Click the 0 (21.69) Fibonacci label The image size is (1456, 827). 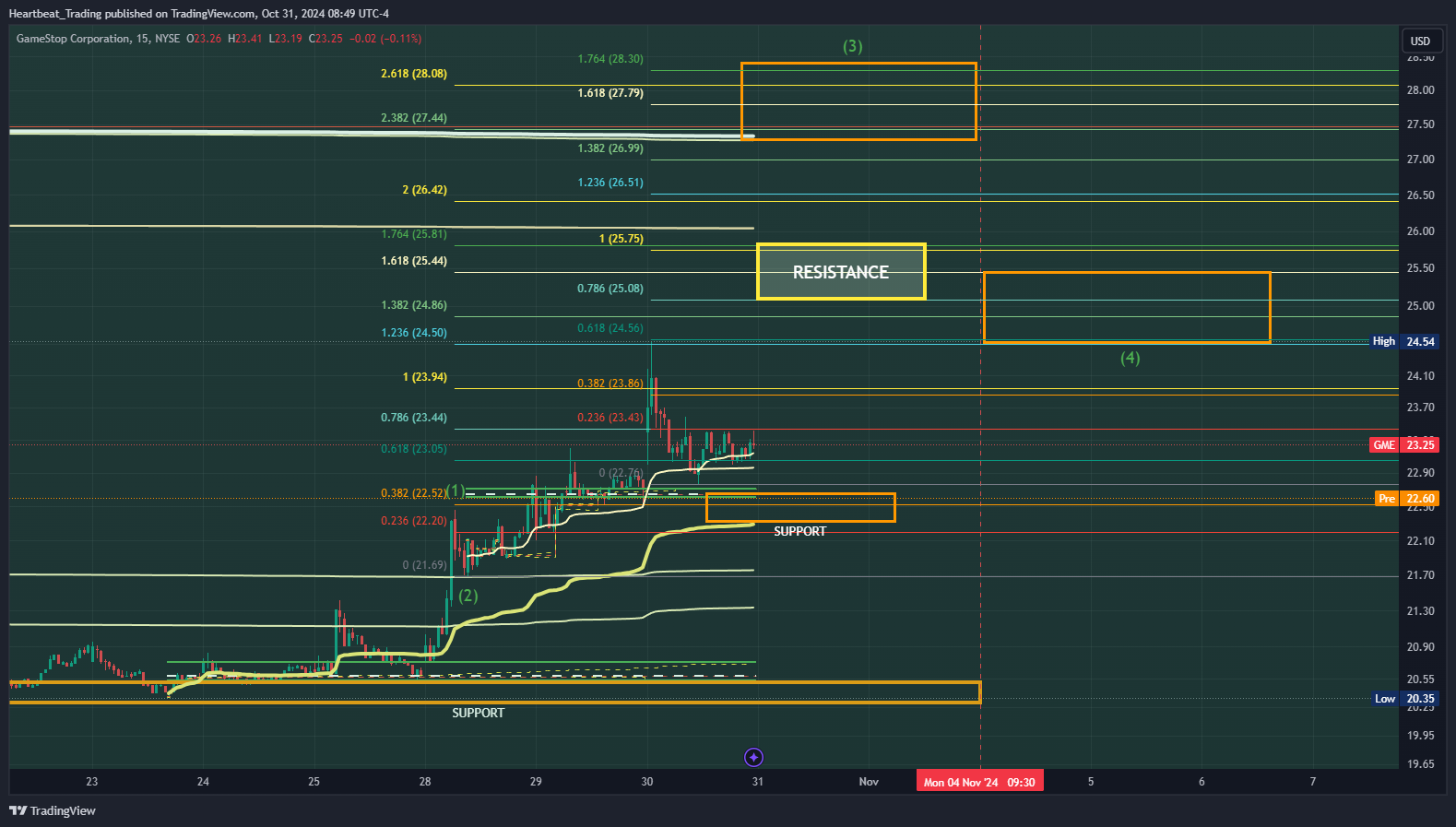(424, 565)
